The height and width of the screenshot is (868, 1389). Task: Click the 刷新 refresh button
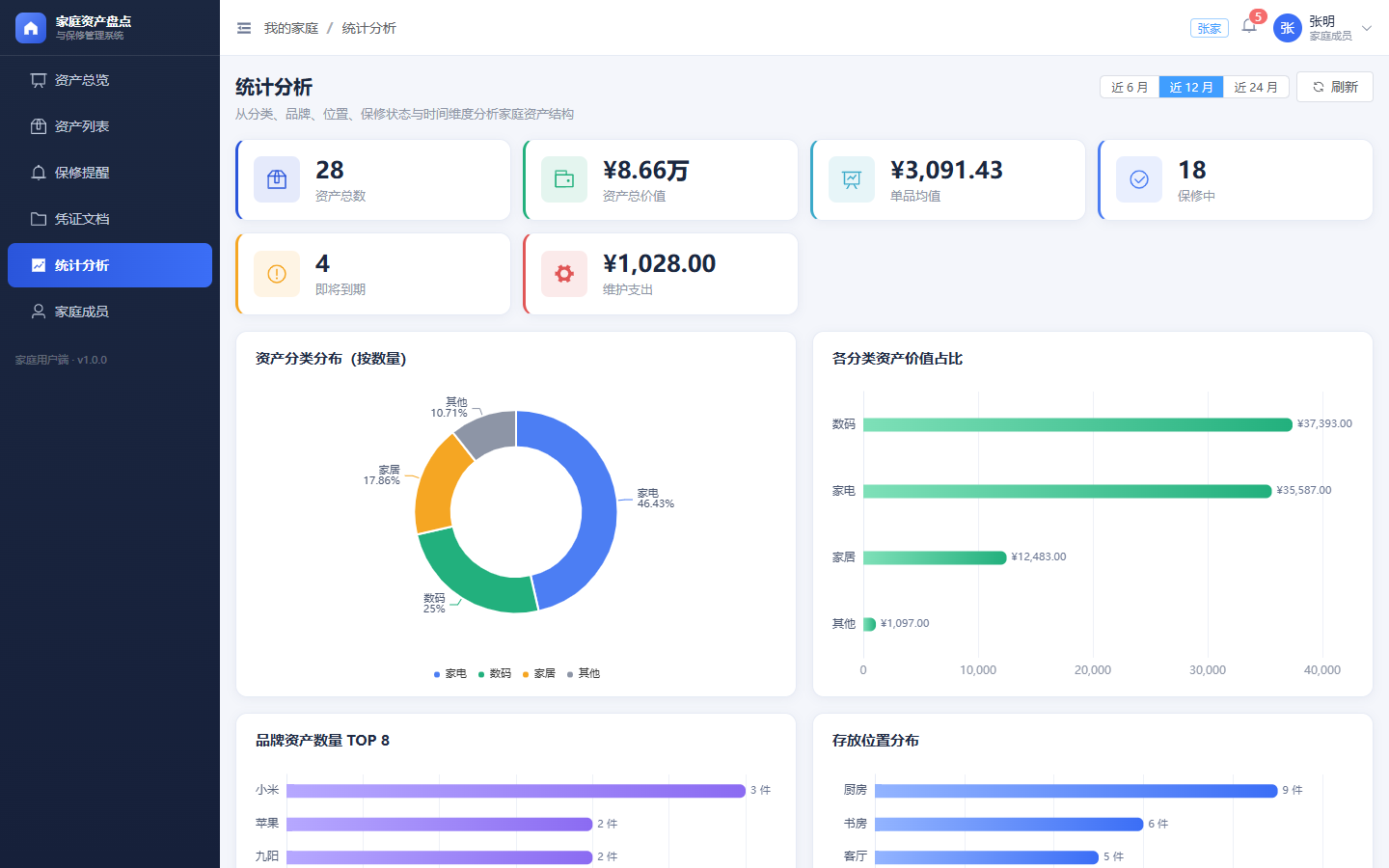click(x=1335, y=87)
